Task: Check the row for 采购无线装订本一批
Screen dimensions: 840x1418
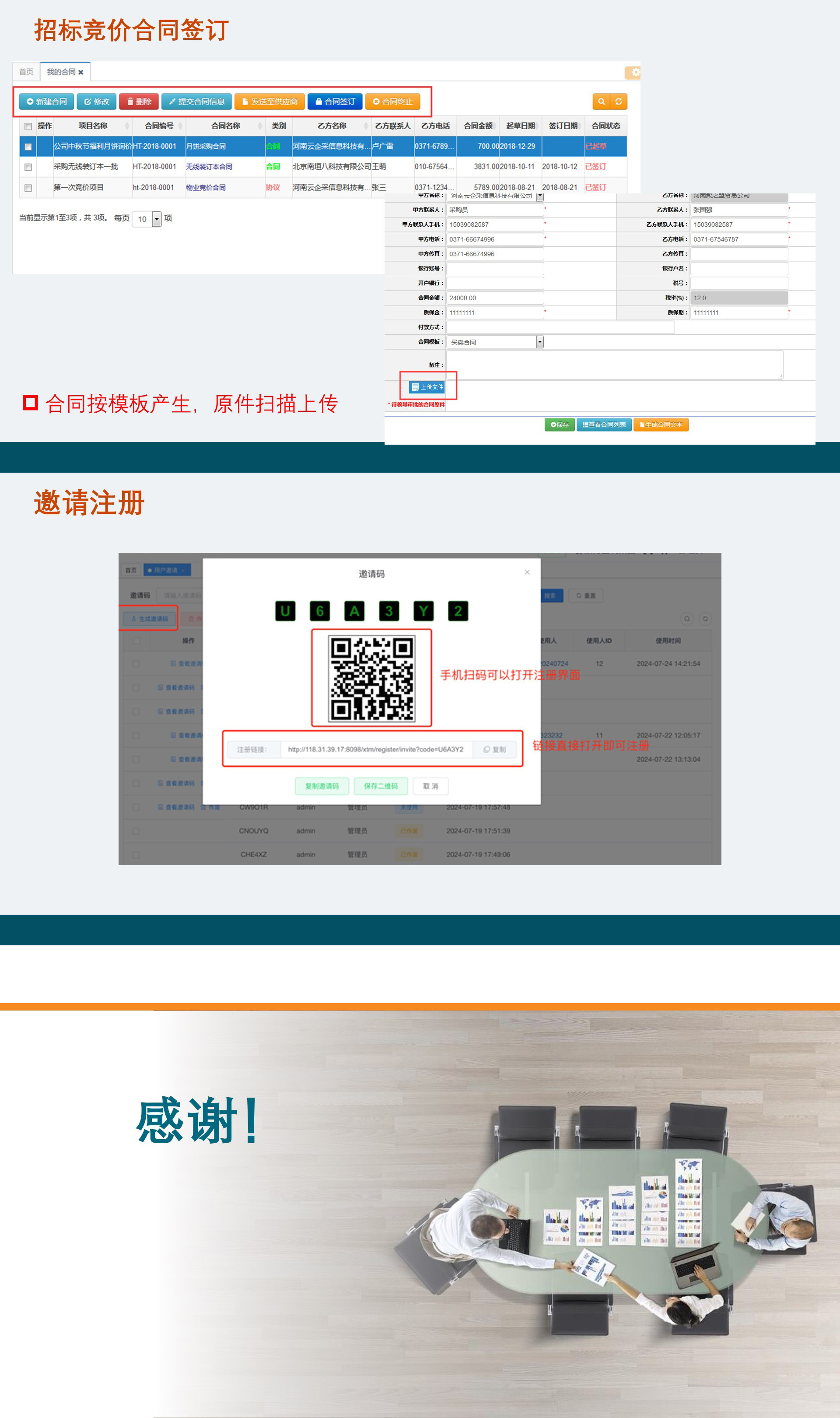Action: point(28,167)
